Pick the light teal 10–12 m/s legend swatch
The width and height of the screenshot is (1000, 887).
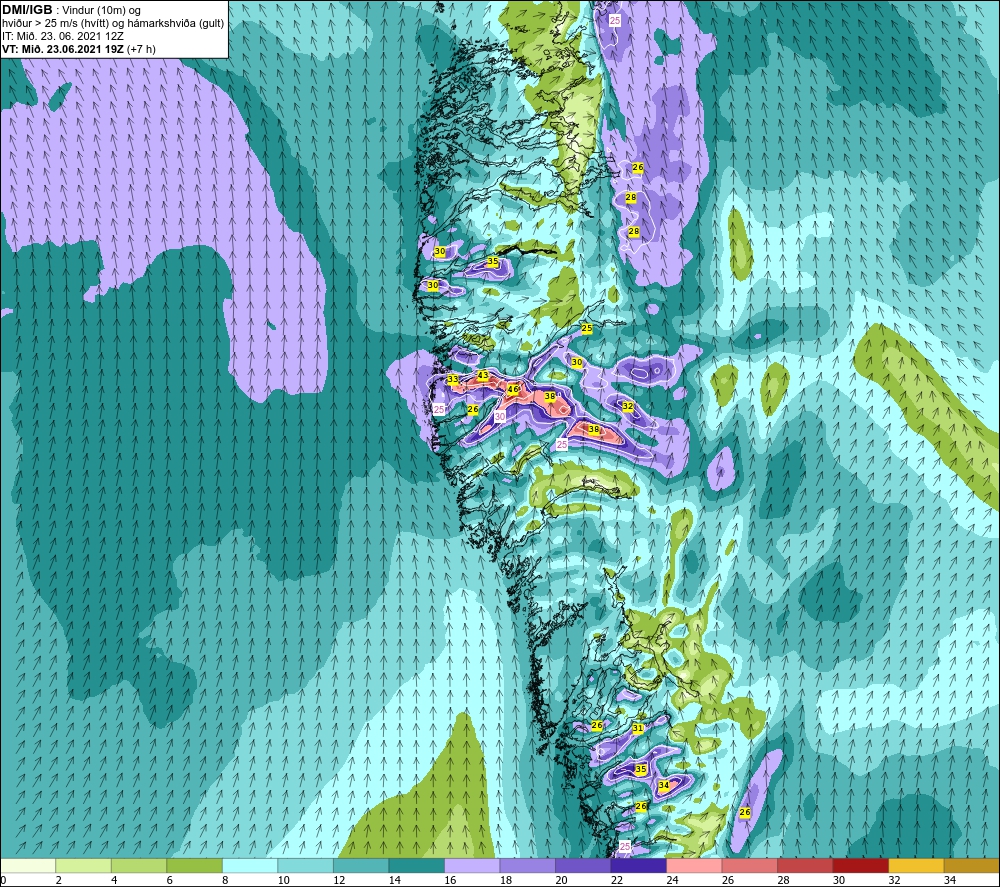point(305,866)
